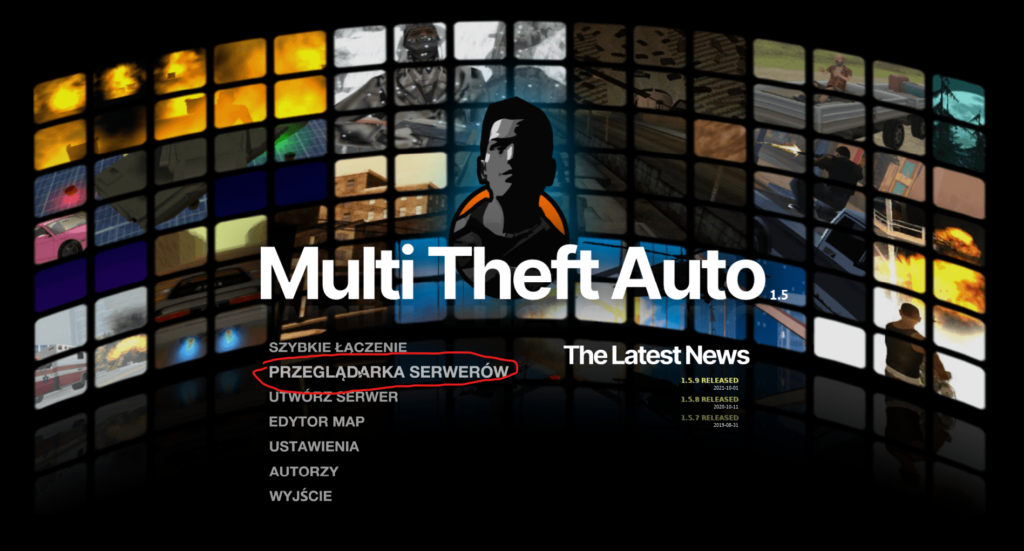
Task: Open SZYBKIE ŁĄCZENIE quick connect
Action: 338,347
